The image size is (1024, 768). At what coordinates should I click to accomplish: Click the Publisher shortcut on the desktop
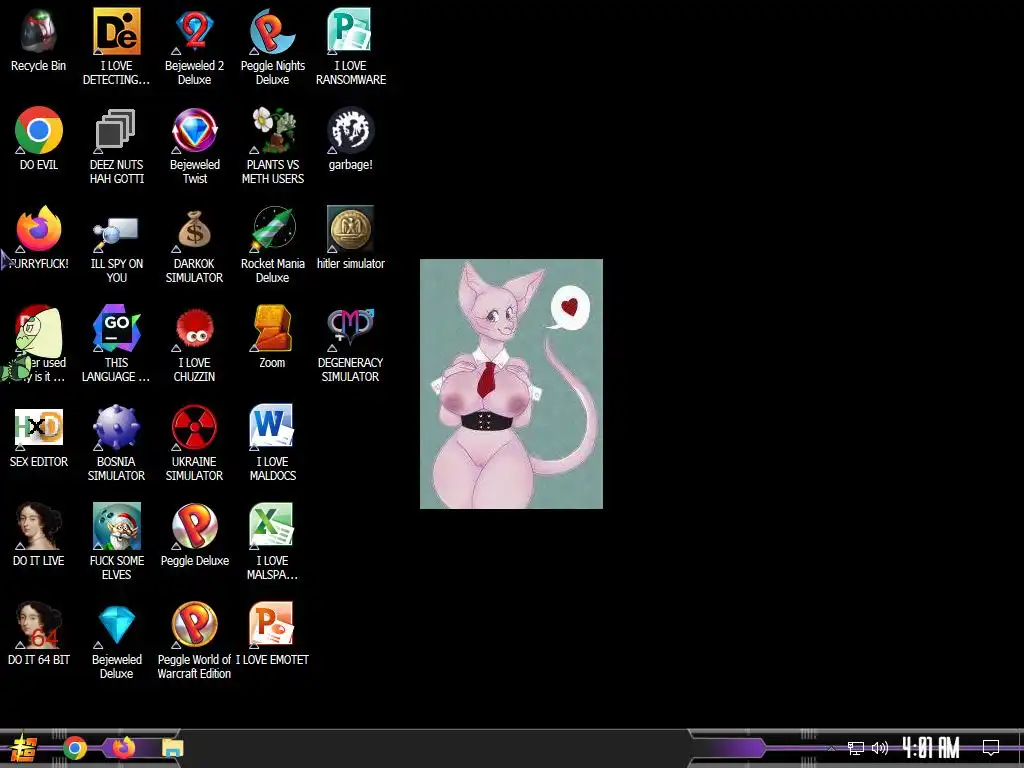coord(350,31)
